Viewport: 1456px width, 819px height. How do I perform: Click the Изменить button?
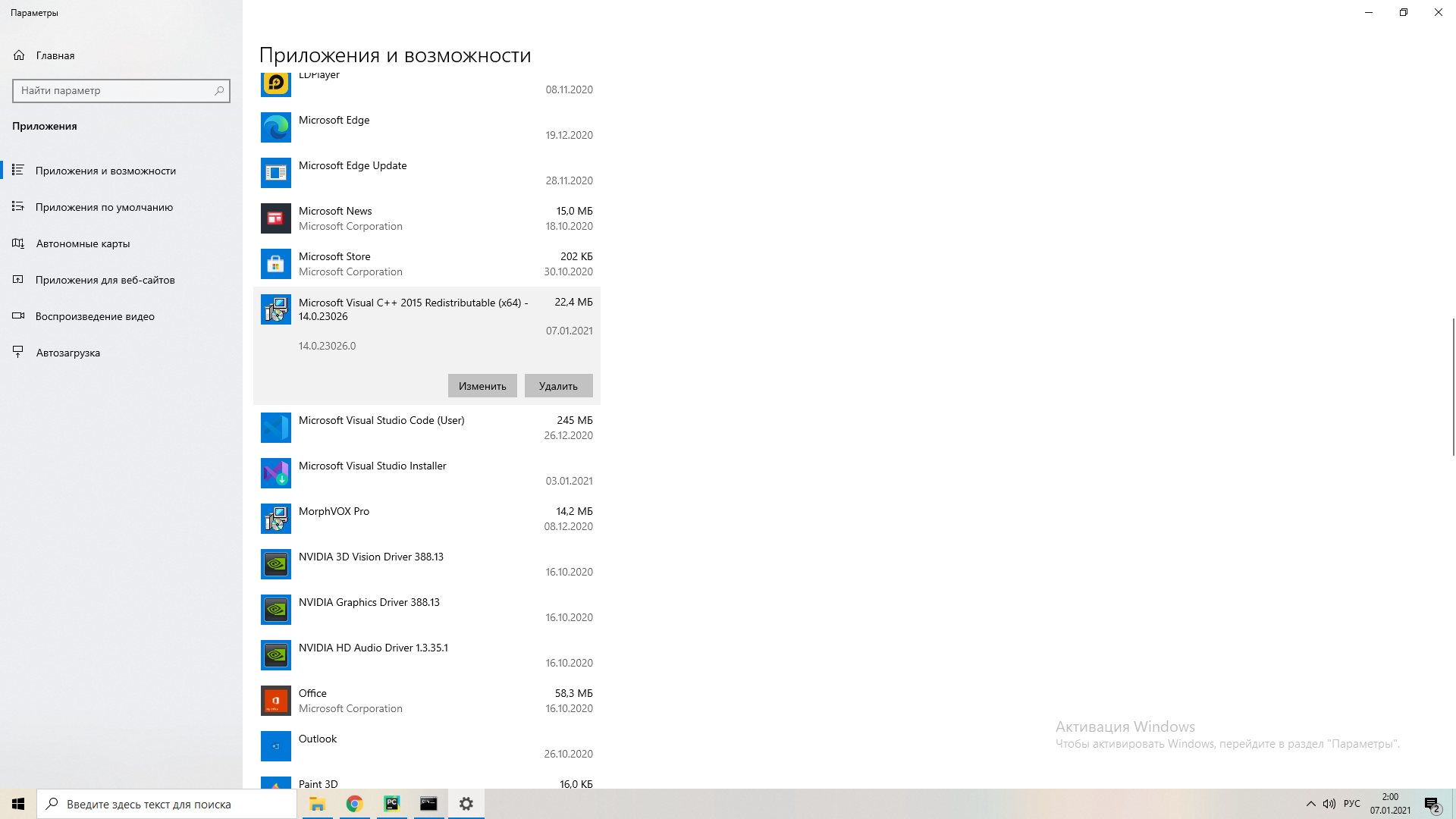point(482,385)
